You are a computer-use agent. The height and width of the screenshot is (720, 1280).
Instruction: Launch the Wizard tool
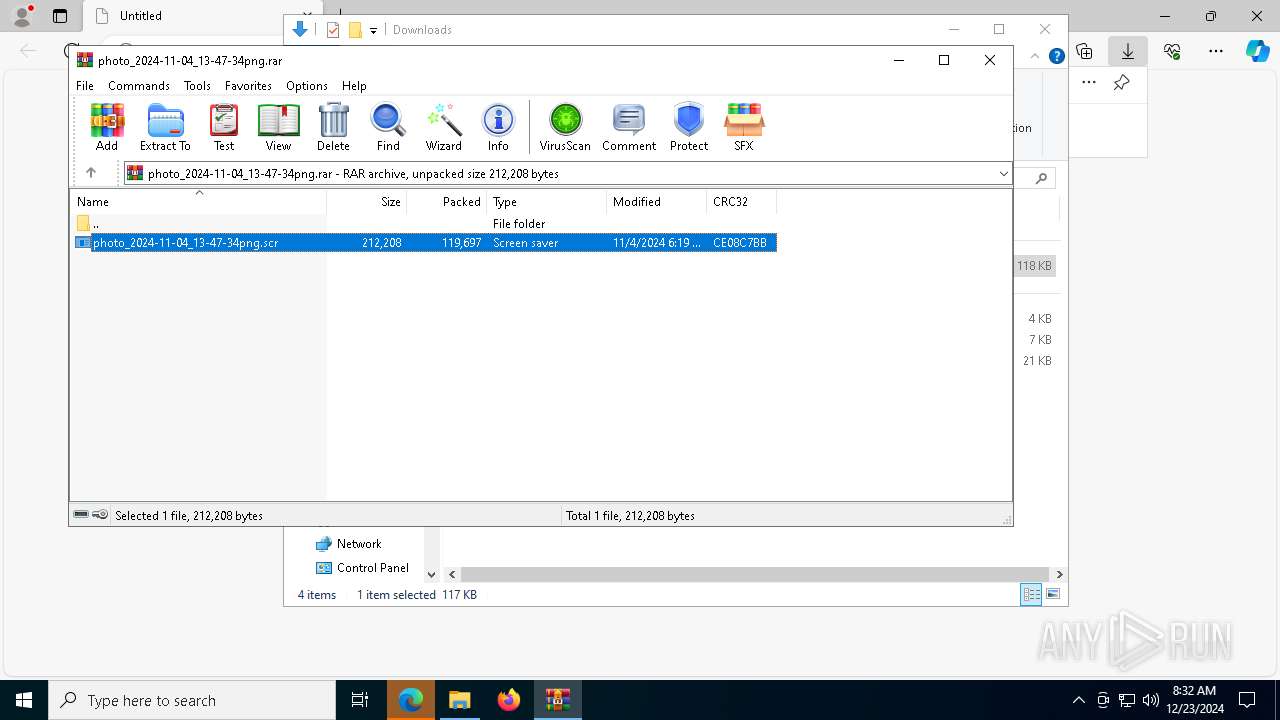[443, 127]
